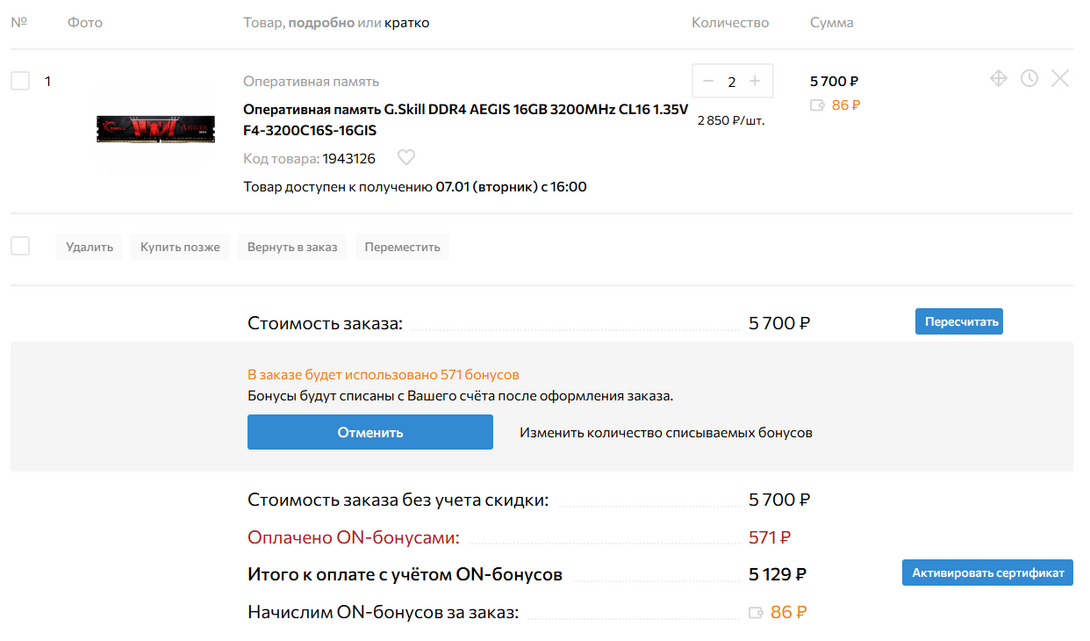Click the 'Вернуть в заказ' button
Image resolution: width=1090 pixels, height=641 pixels.
pyautogui.click(x=292, y=247)
